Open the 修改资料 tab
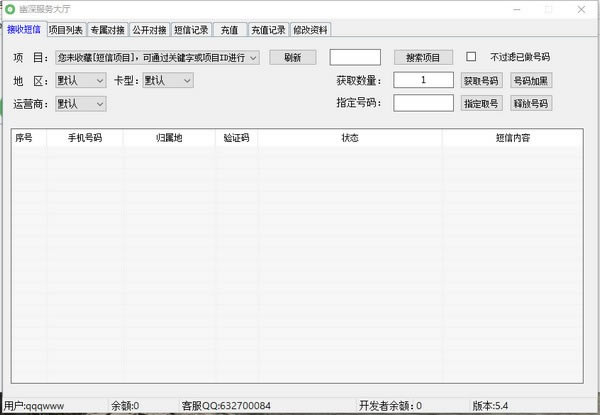Viewport: 600px width, 415px height. click(x=310, y=30)
